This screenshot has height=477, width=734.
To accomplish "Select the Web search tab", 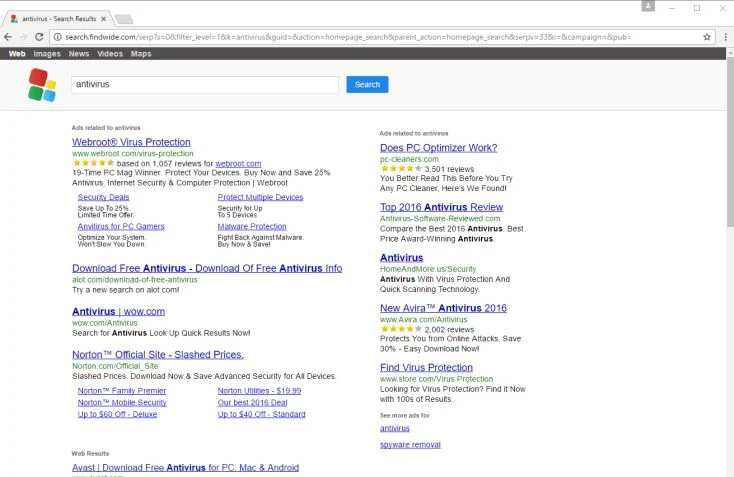I will [x=17, y=54].
